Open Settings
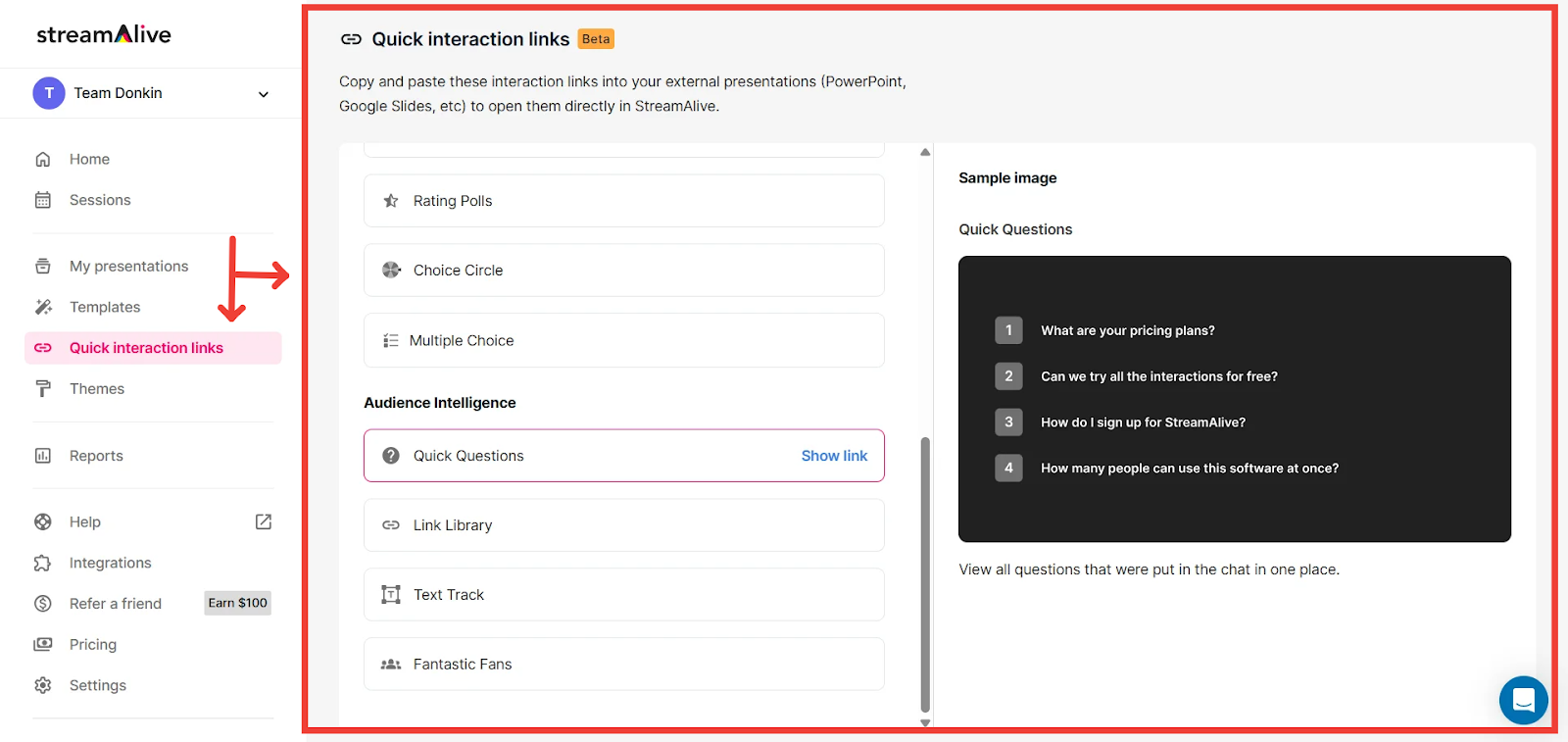The width and height of the screenshot is (1568, 742). (98, 685)
